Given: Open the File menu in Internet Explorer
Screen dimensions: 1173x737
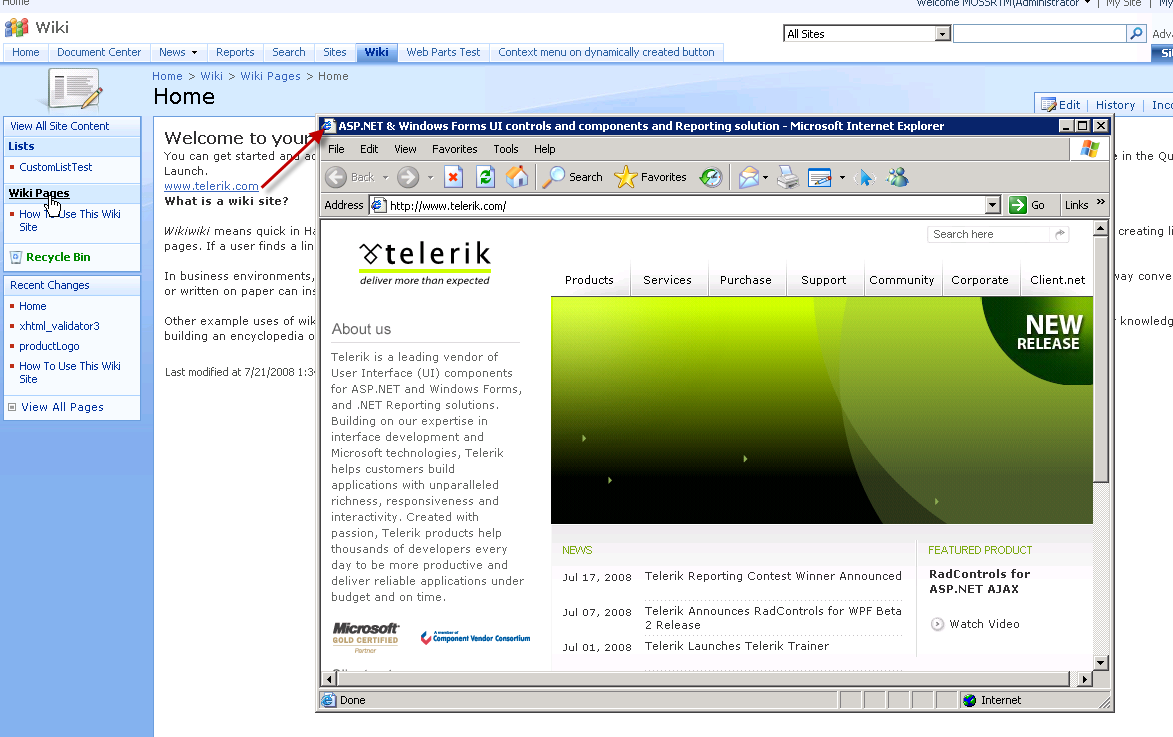Looking at the screenshot, I should coord(337,149).
